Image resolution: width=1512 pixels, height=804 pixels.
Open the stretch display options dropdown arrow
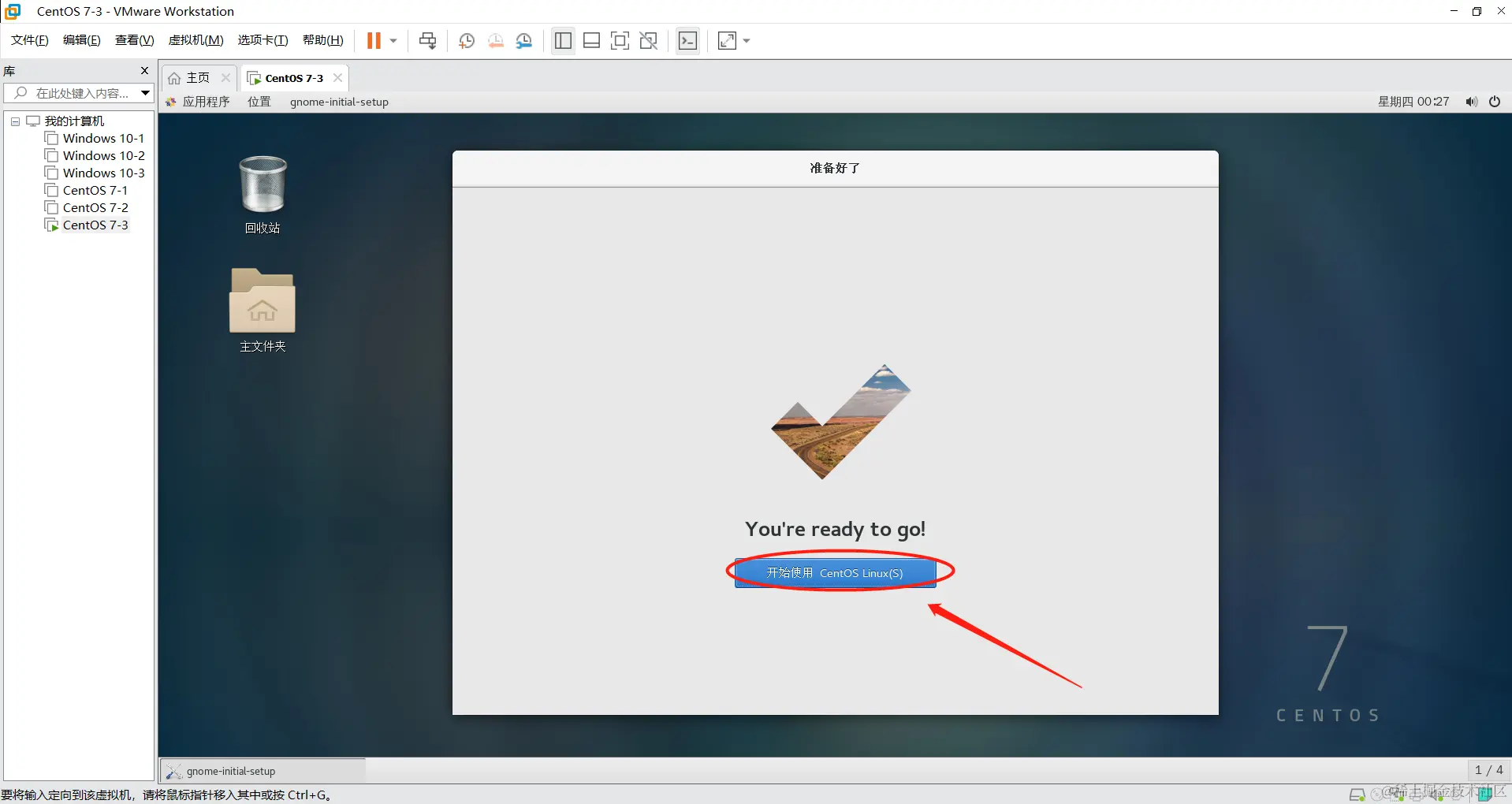pyautogui.click(x=747, y=41)
